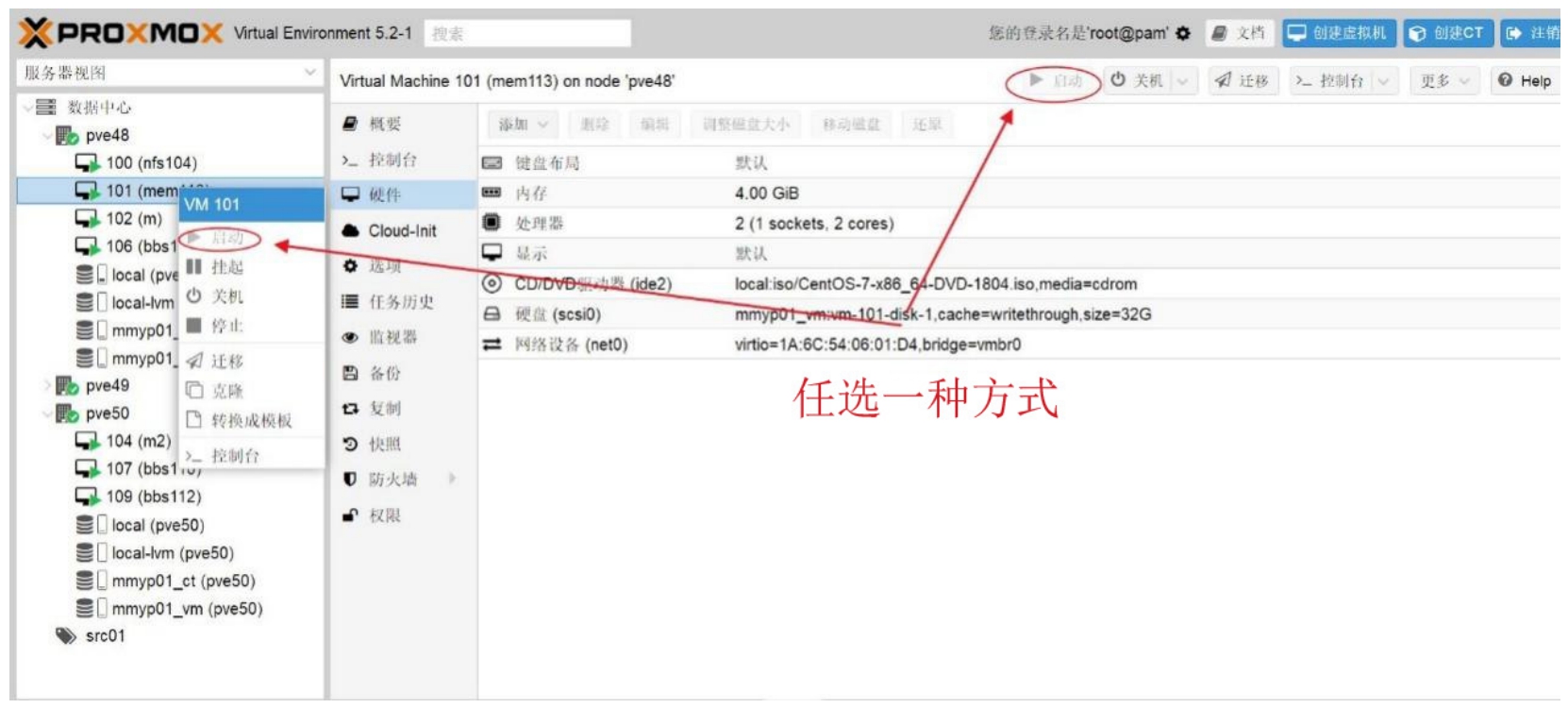Open the toolbar 控制台 dropdown arrow
Image resolution: width=1568 pixels, height=708 pixels.
click(x=1384, y=81)
